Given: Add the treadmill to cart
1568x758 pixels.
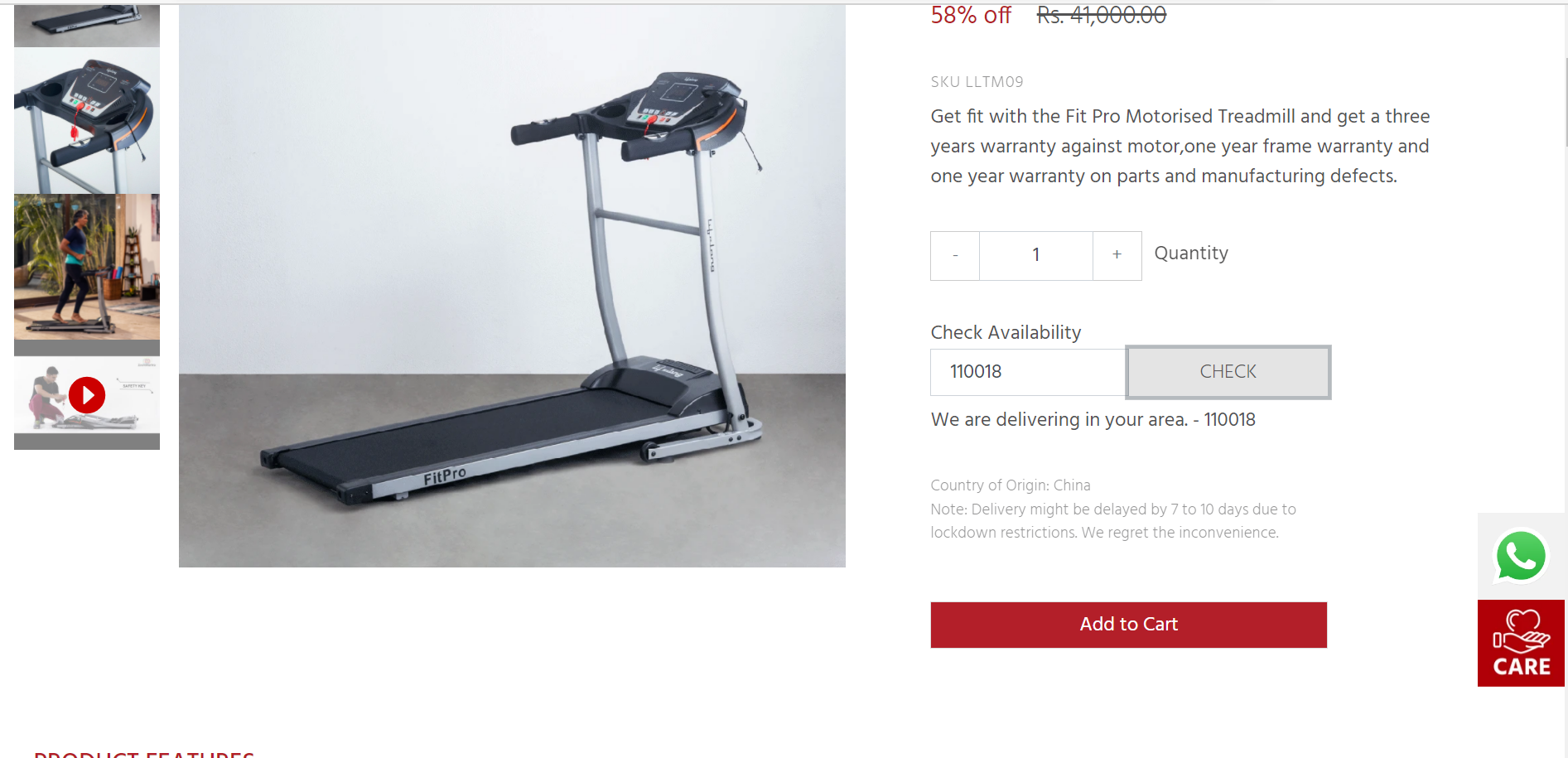Looking at the screenshot, I should [x=1128, y=625].
